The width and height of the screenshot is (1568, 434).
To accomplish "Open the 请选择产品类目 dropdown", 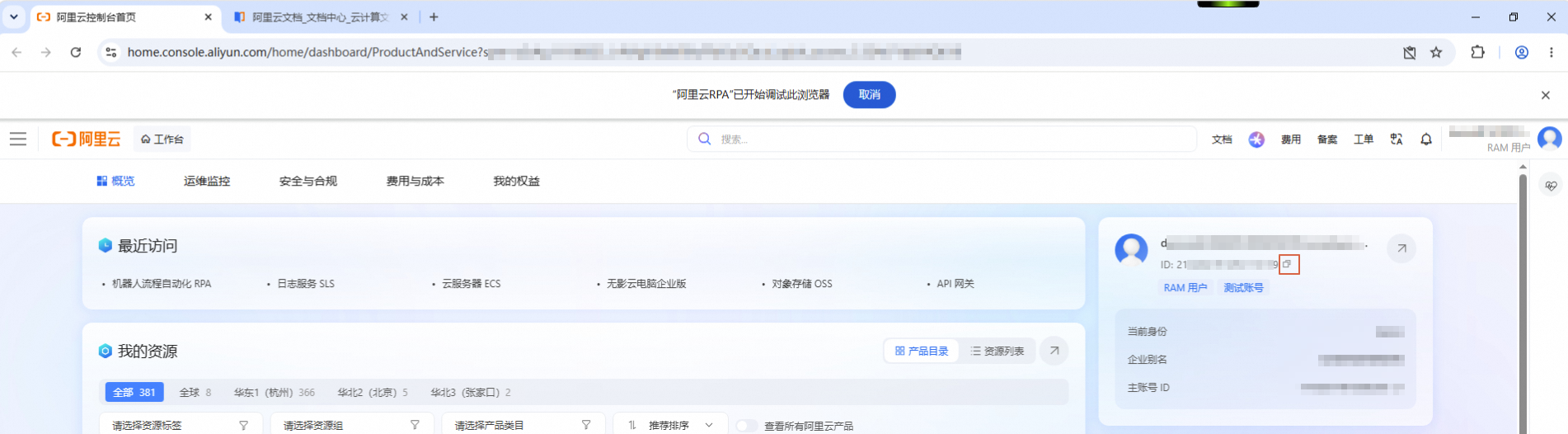I will 523,425.
